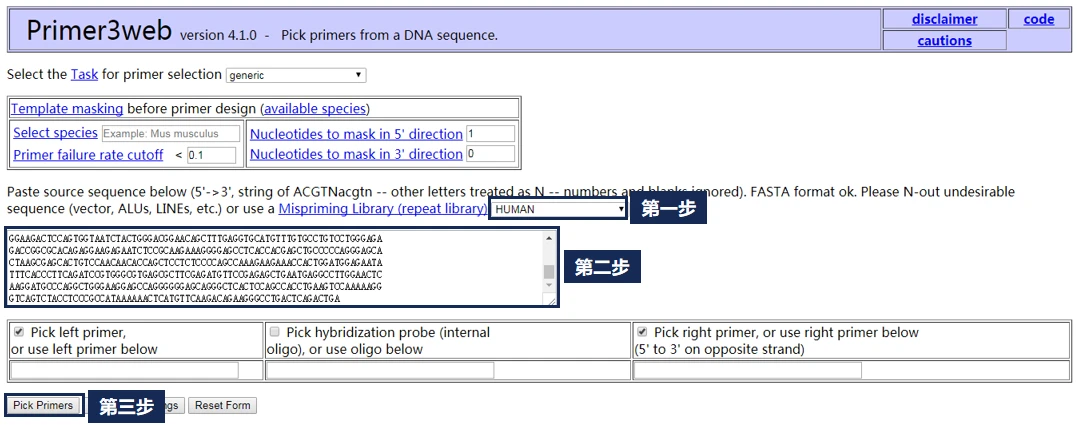
Task: Tick the Pick left primer checkbox
Action: [x=19, y=331]
